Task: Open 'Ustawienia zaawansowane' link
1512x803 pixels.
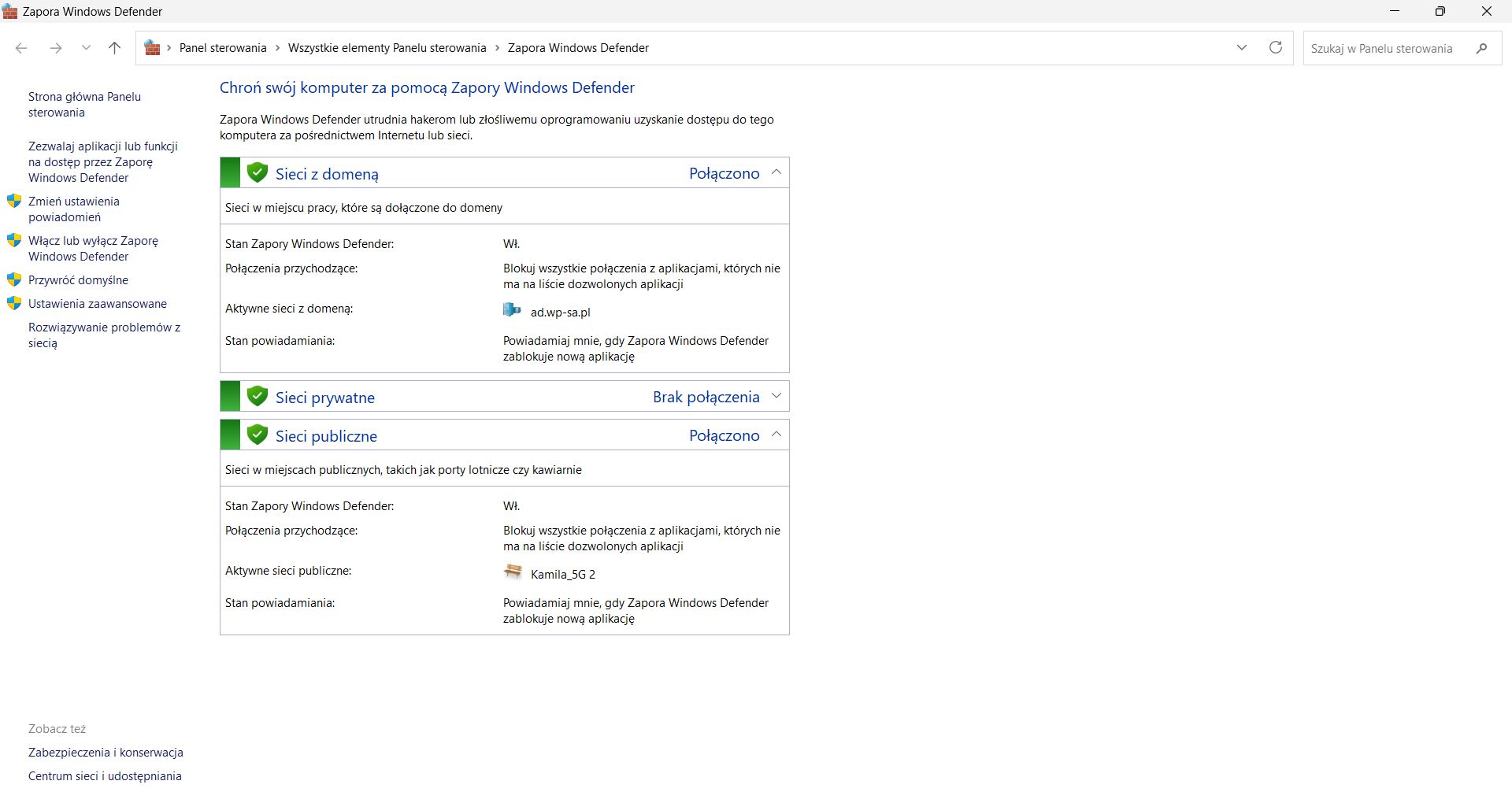Action: coord(98,304)
